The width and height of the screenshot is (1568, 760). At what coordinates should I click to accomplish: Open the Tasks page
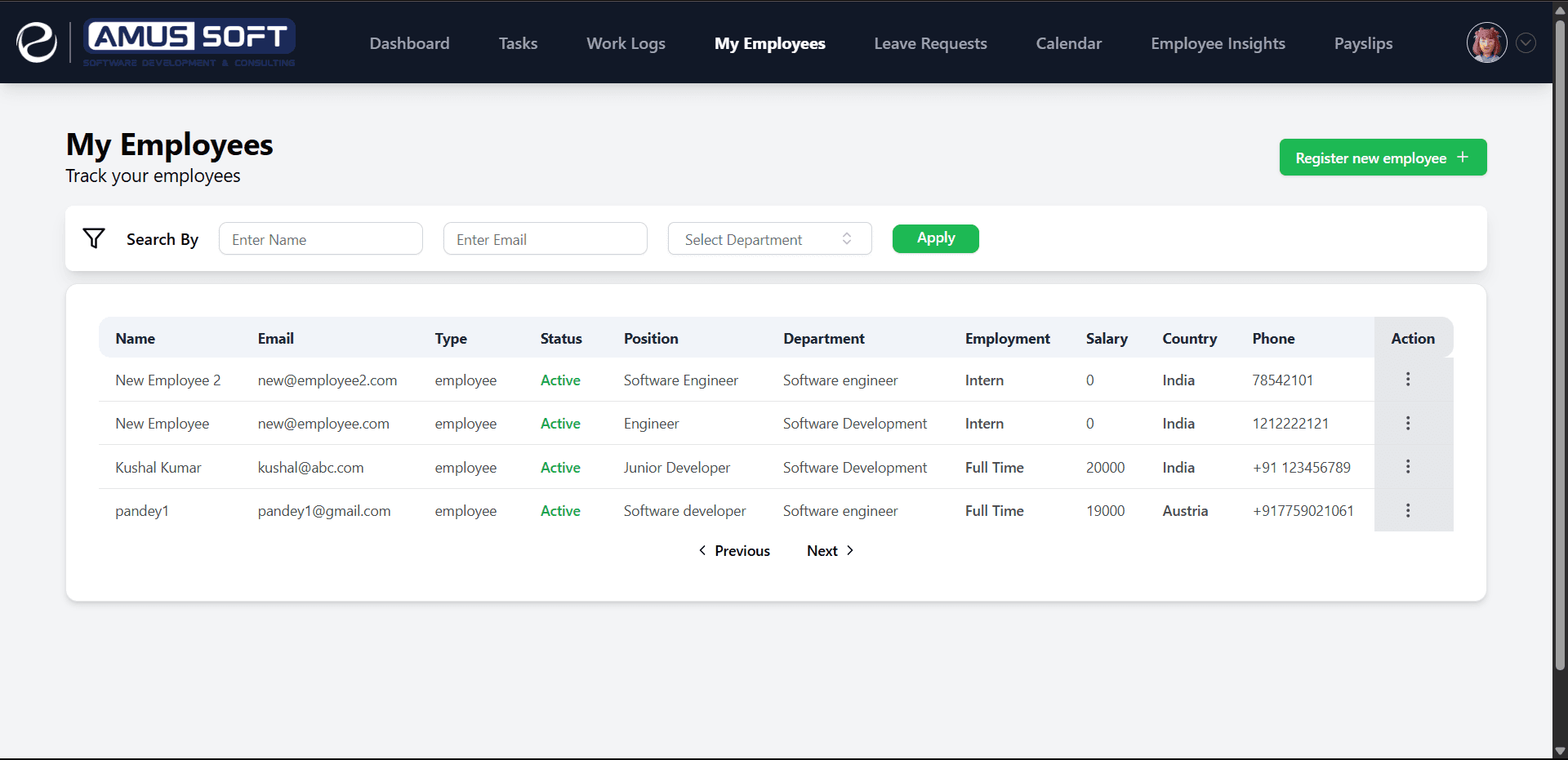tap(518, 43)
